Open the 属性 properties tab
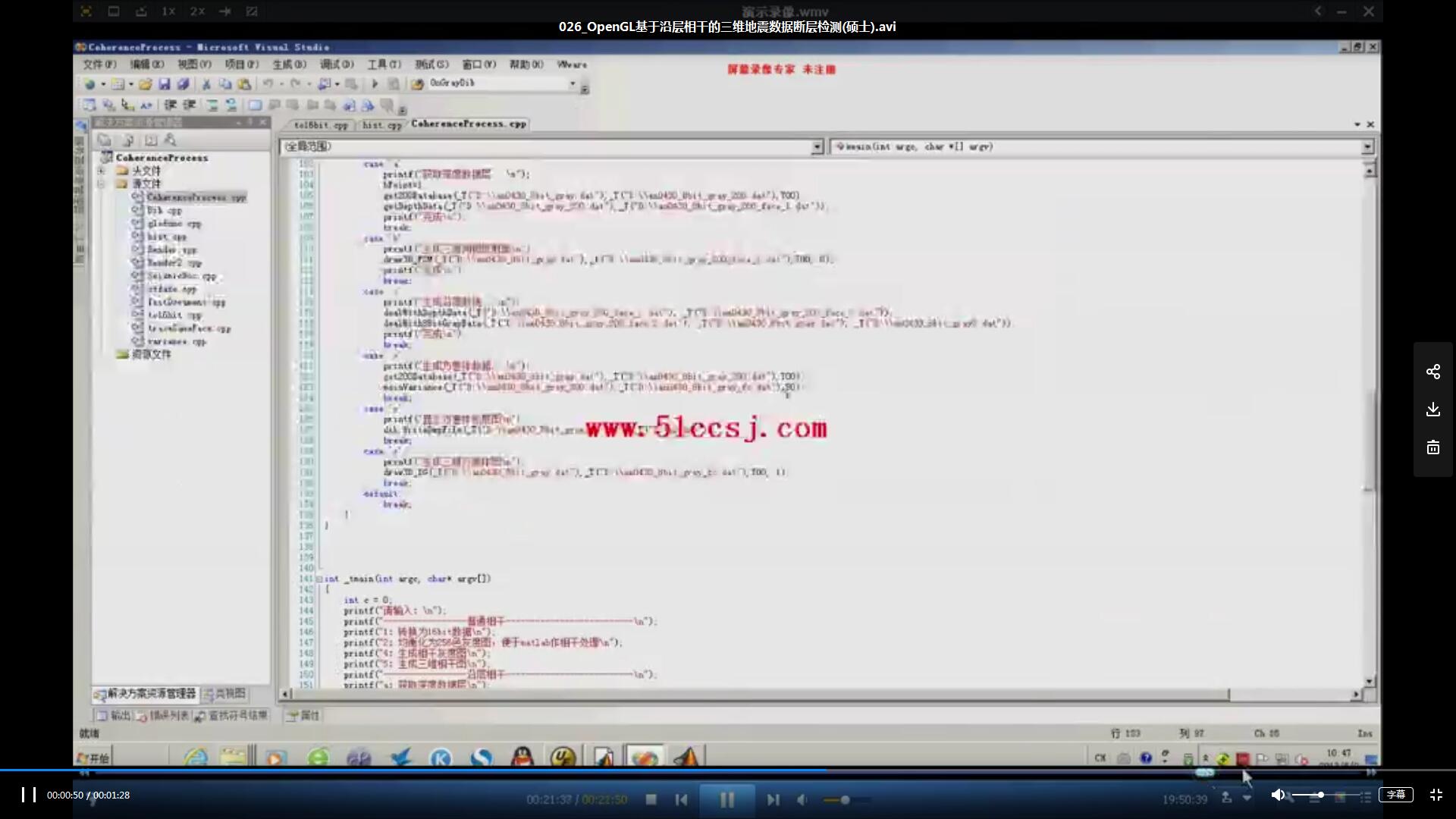 click(x=303, y=715)
